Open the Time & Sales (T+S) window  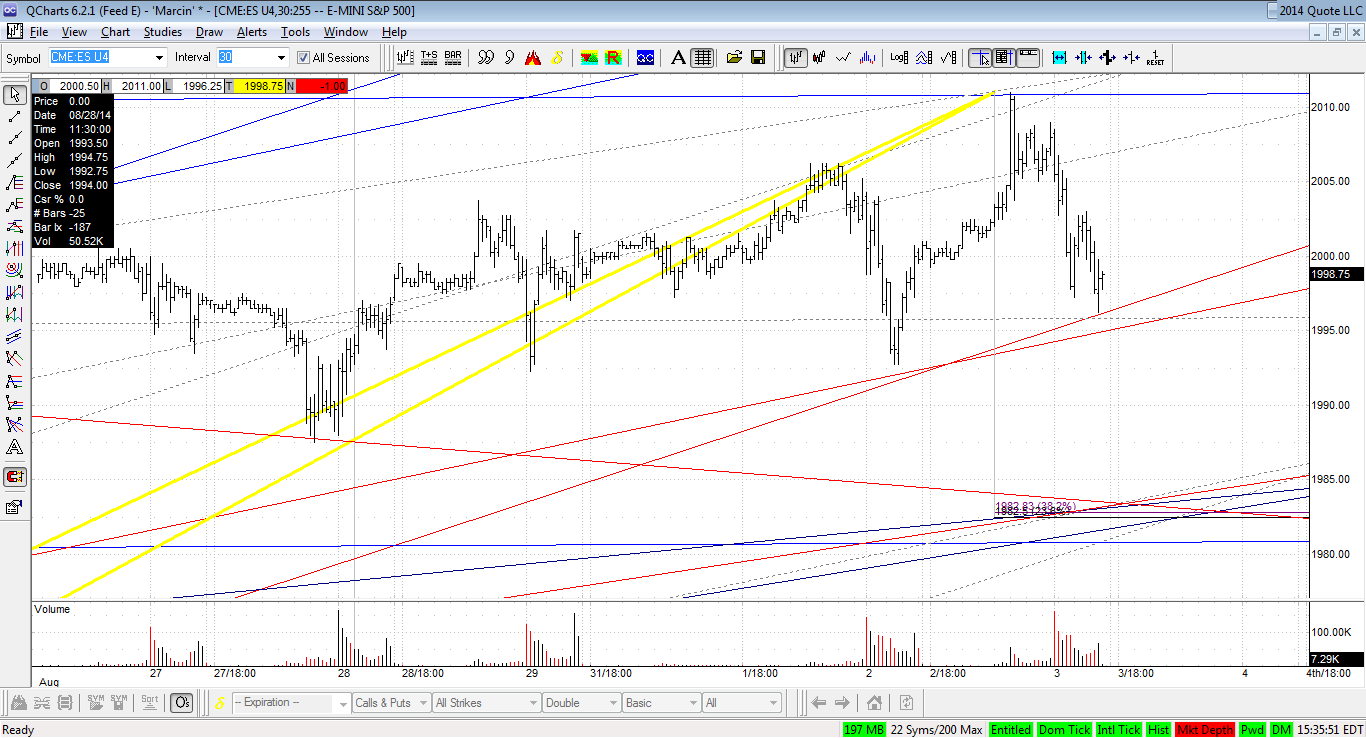pyautogui.click(x=429, y=58)
